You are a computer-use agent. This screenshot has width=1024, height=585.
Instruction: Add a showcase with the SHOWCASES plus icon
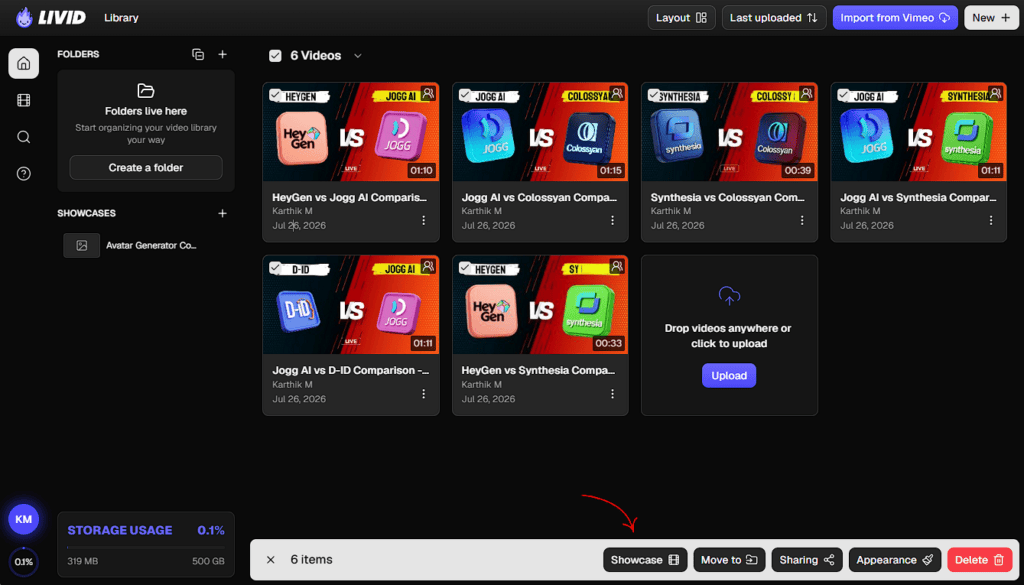point(222,213)
